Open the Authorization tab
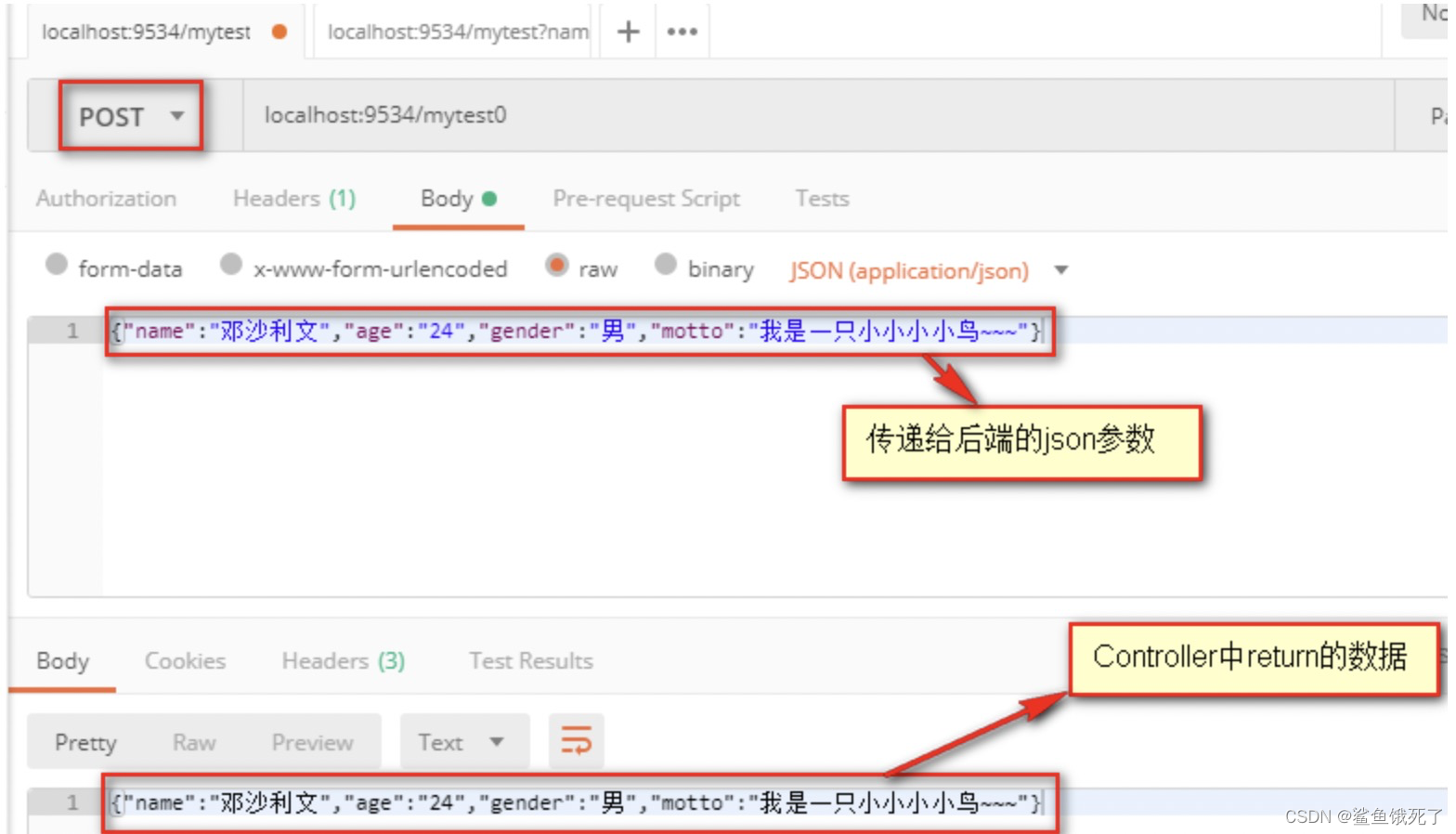This screenshot has width=1456, height=834. point(106,199)
